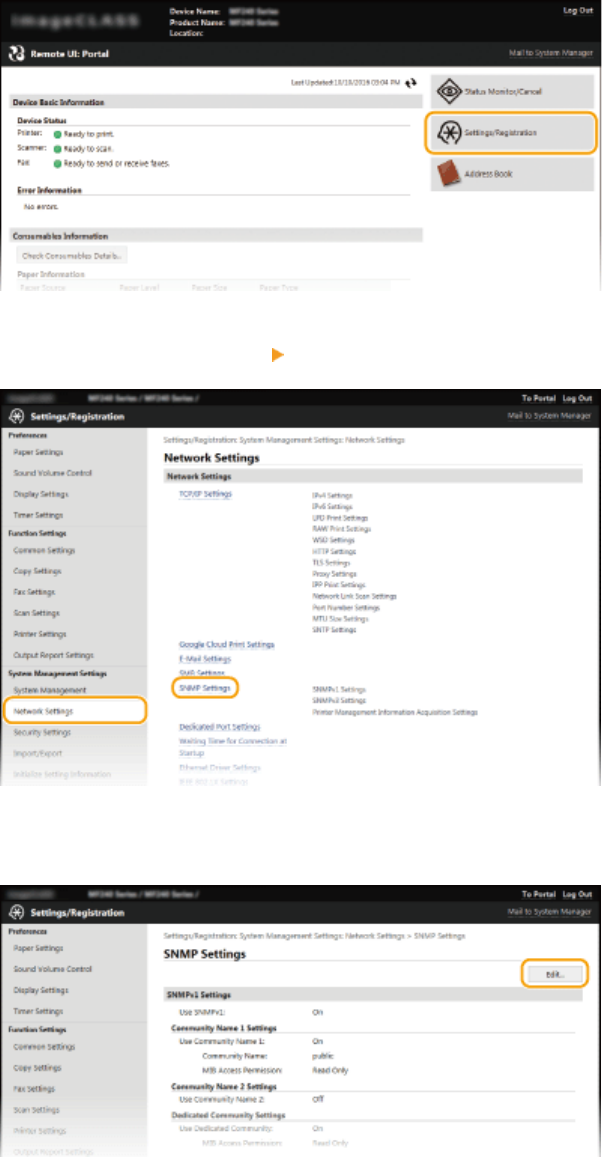Open Sound Volume Control in Network Settings page sidebar
The height and width of the screenshot is (1157, 609).
(x=52, y=473)
